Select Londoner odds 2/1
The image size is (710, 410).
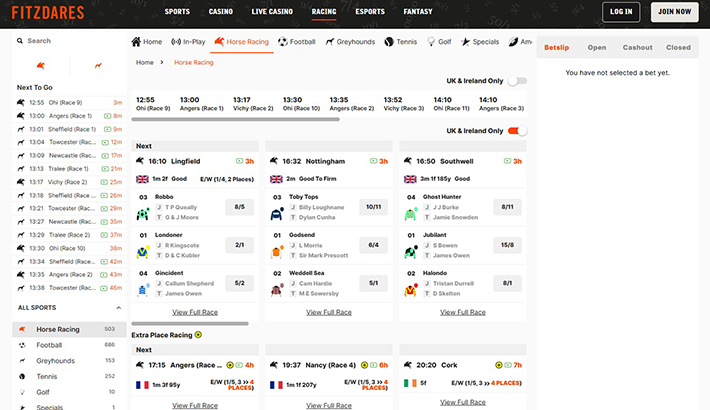(240, 245)
